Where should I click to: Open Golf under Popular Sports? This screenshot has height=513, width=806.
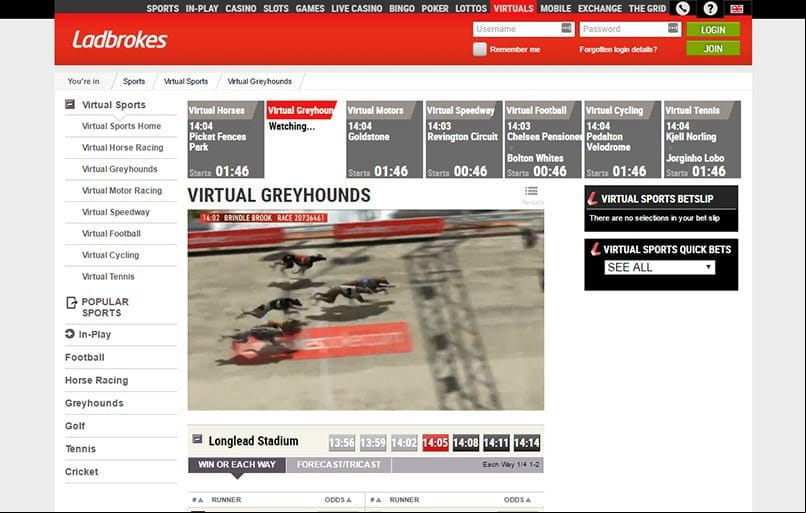75,426
